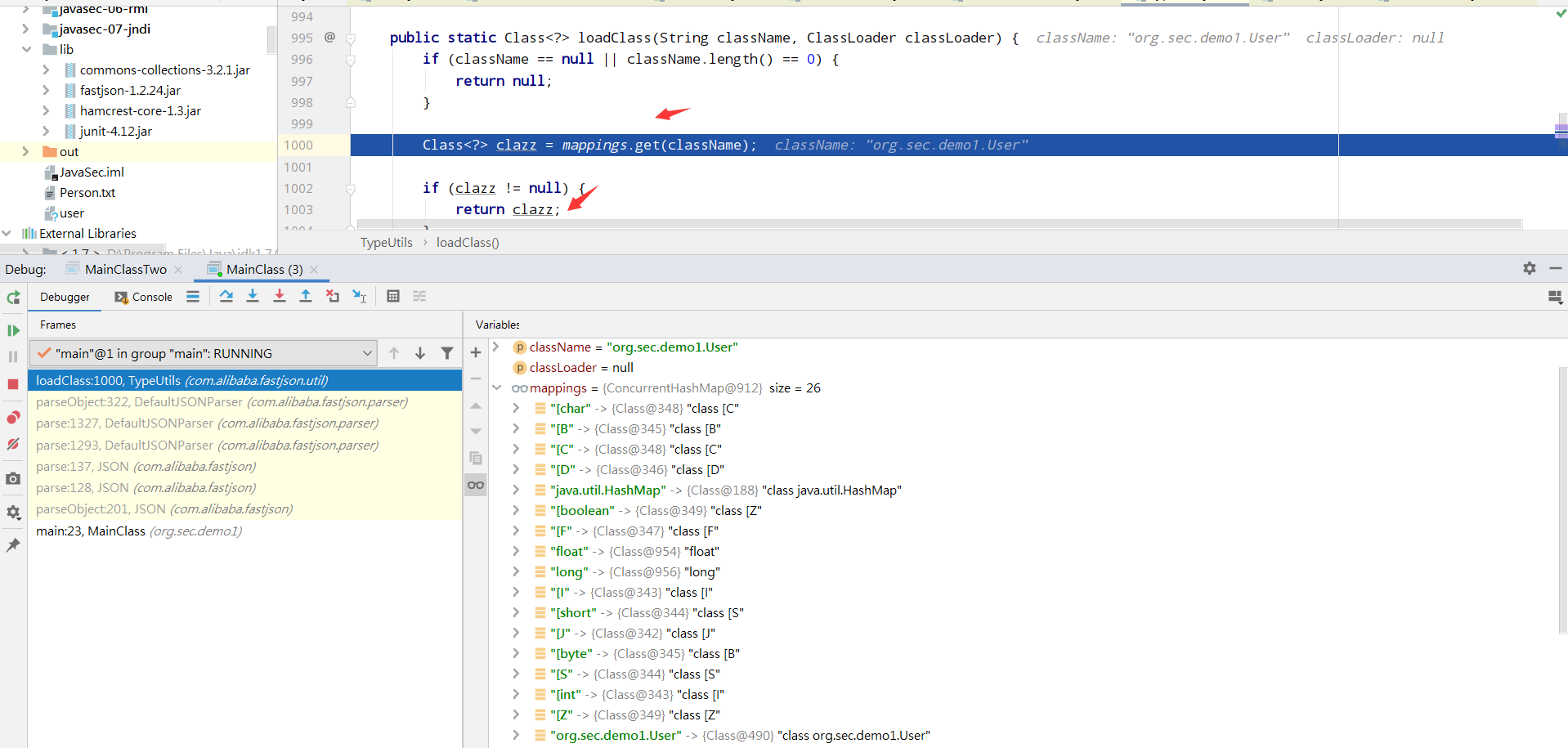Resume the paused program
This screenshot has height=748, width=1568.
tap(13, 330)
